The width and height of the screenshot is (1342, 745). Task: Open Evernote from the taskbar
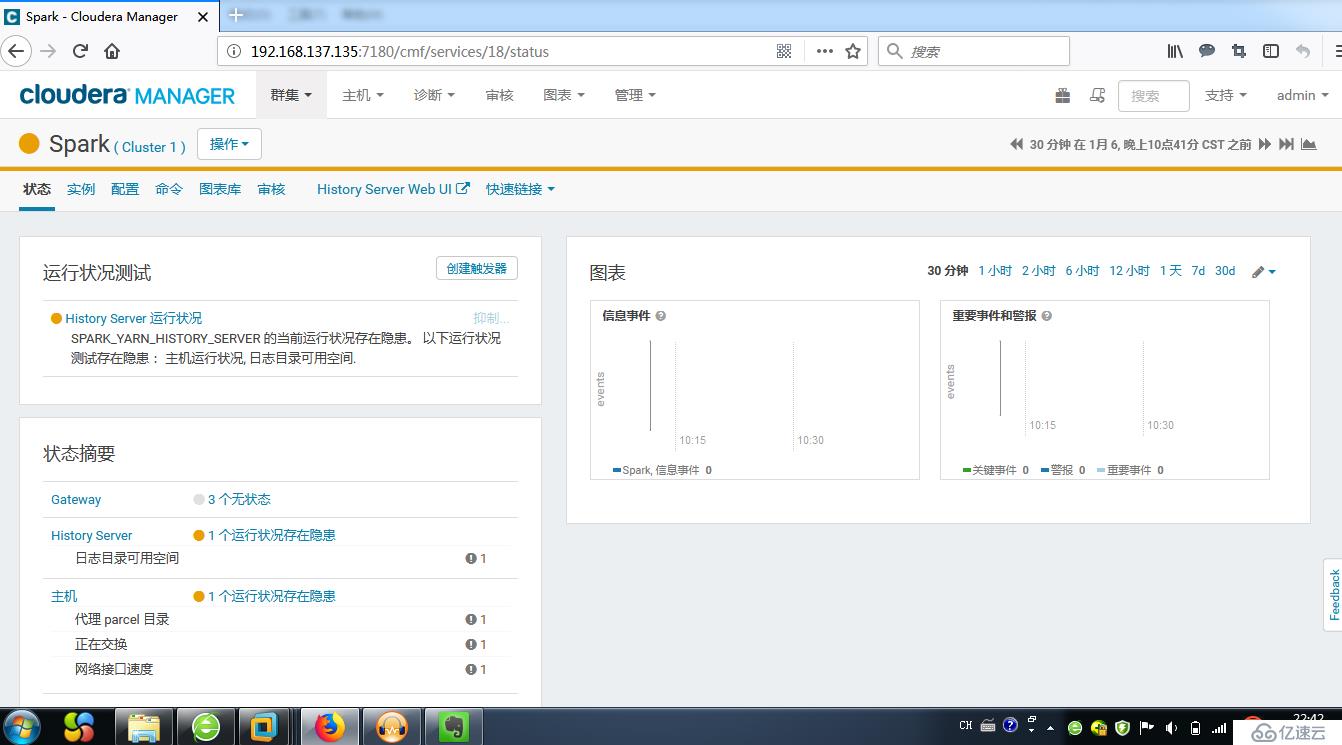[453, 727]
